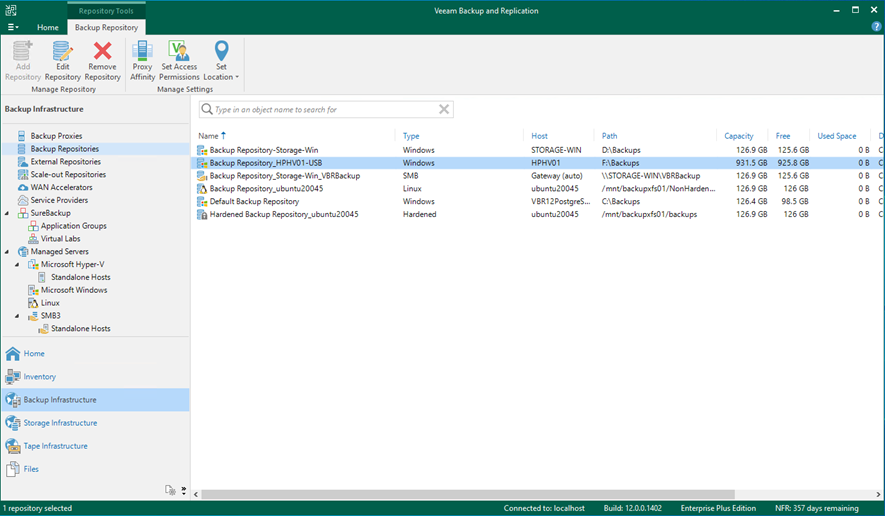Click the Linux repository row icon for ubuntu20045
Viewport: 885px width, 516px height.
[x=201, y=189]
